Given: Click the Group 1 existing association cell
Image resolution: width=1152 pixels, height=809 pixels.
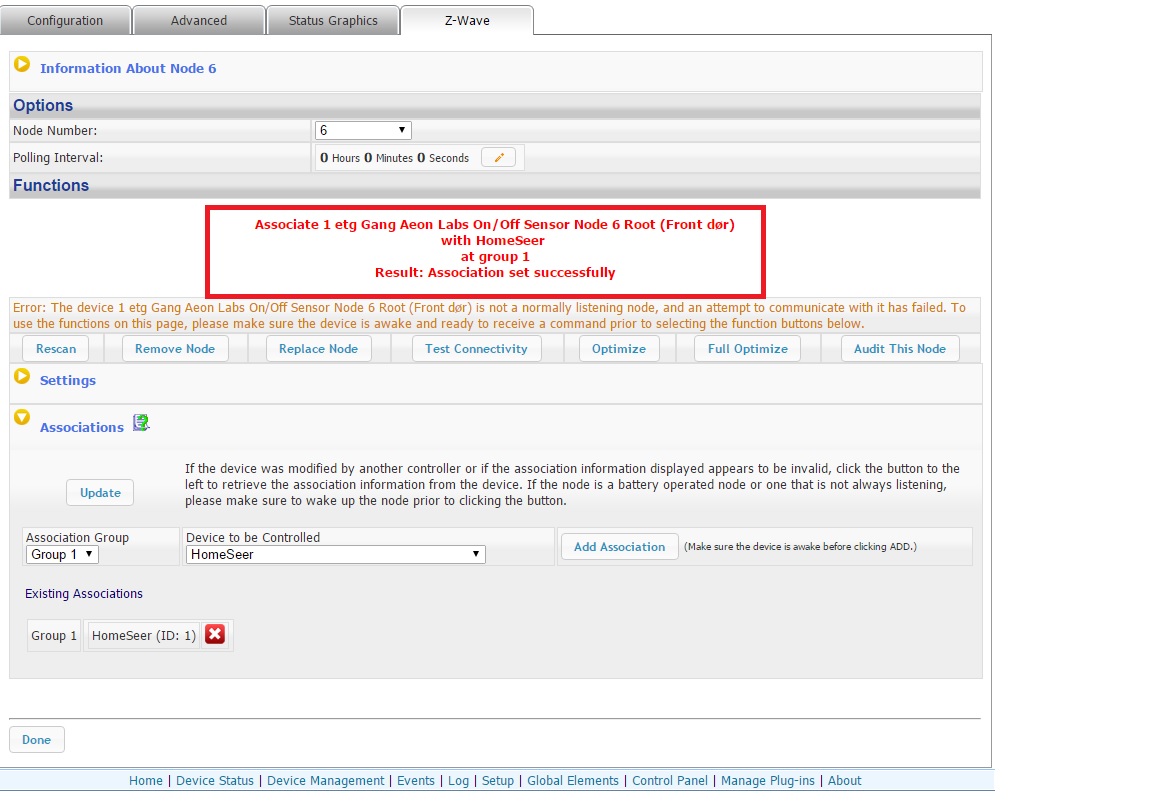Looking at the screenshot, I should click(x=54, y=636).
